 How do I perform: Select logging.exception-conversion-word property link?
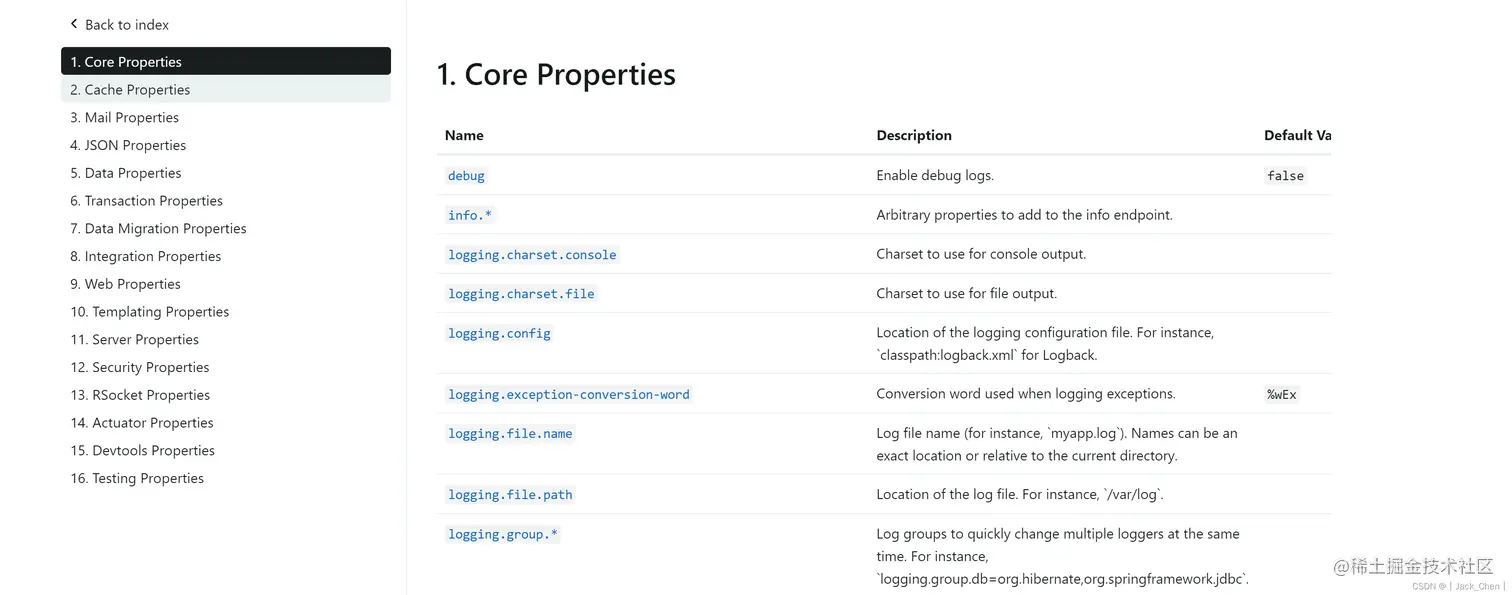[568, 395]
